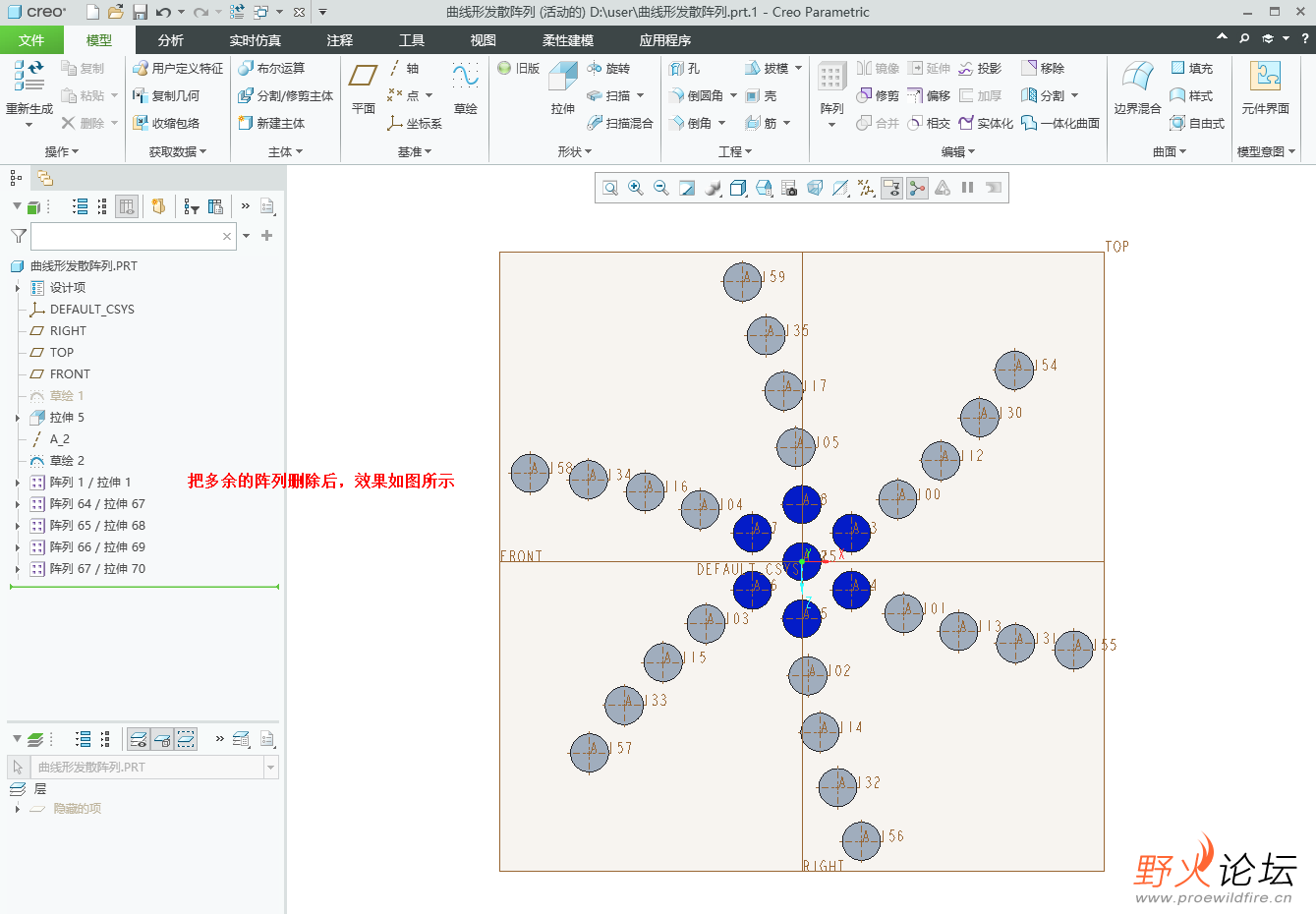Toggle the pause simulation icon in graphics toolbar
The height and width of the screenshot is (914, 1316).
point(967,188)
